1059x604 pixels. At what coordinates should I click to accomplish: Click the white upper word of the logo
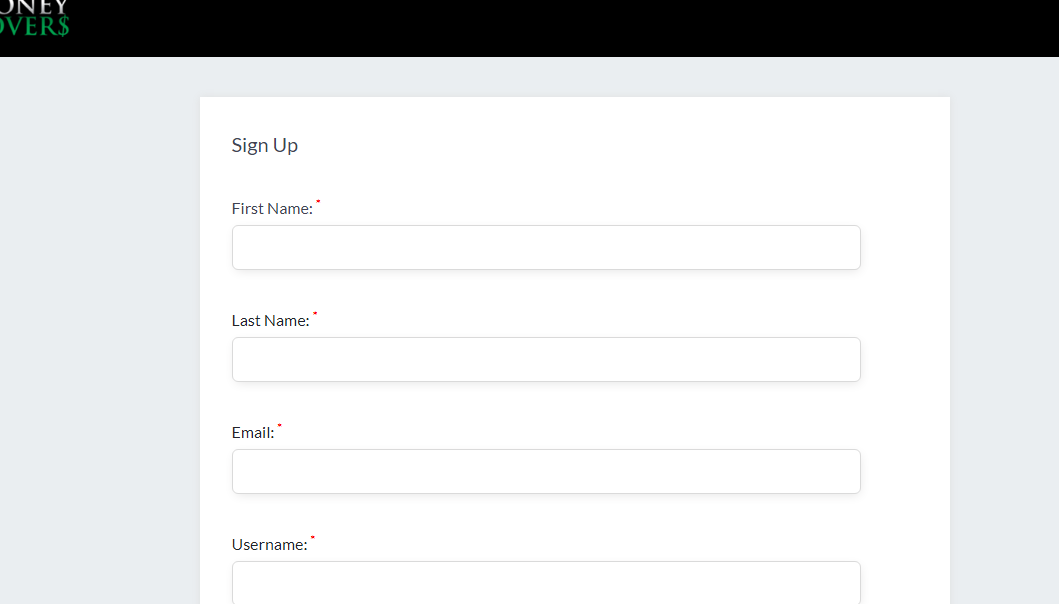(34, 7)
